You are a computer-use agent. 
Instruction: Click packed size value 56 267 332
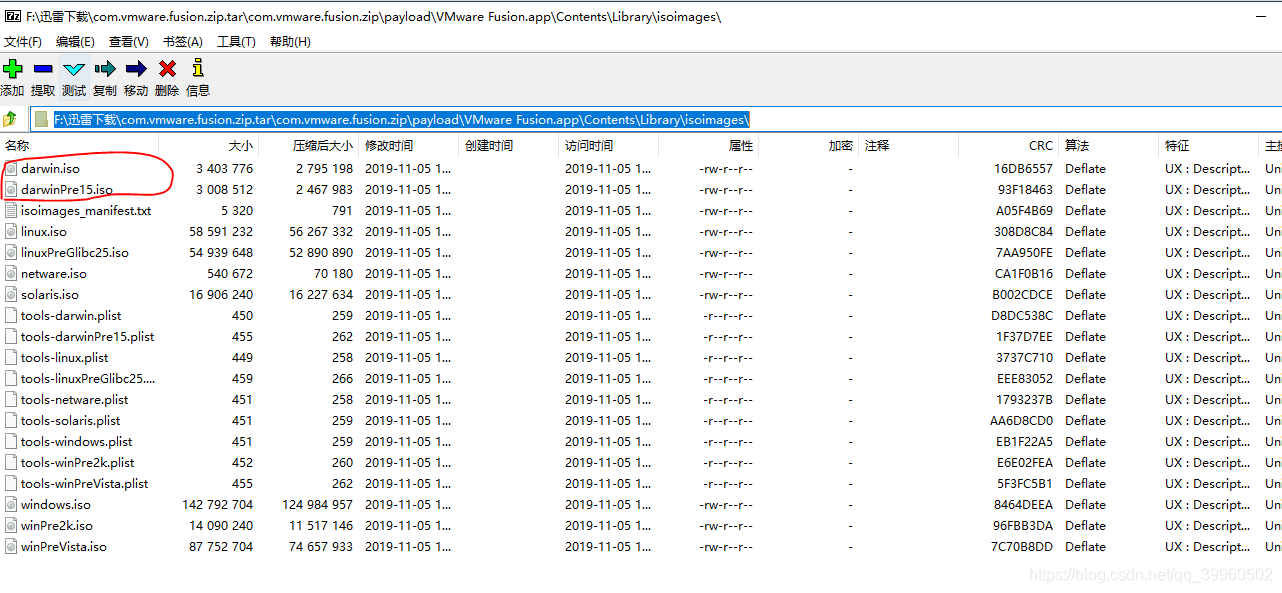click(321, 231)
